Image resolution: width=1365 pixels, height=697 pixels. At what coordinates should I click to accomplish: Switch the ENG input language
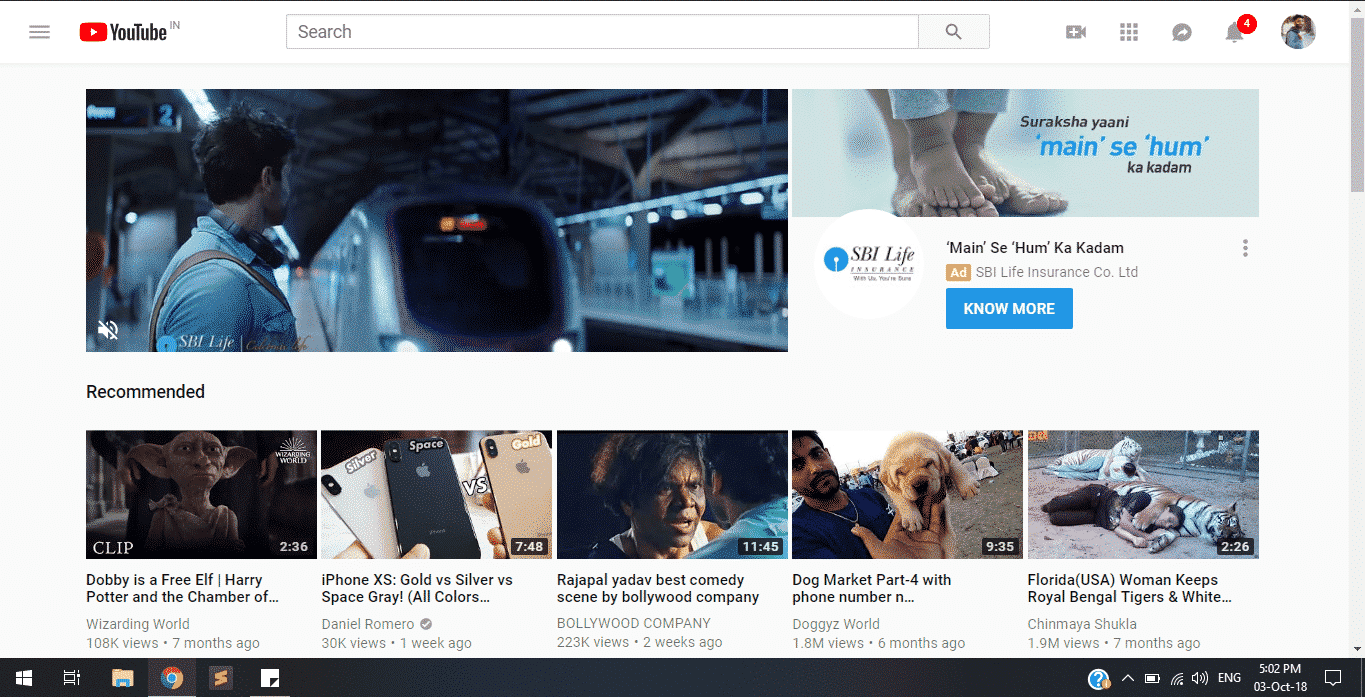coord(1229,678)
